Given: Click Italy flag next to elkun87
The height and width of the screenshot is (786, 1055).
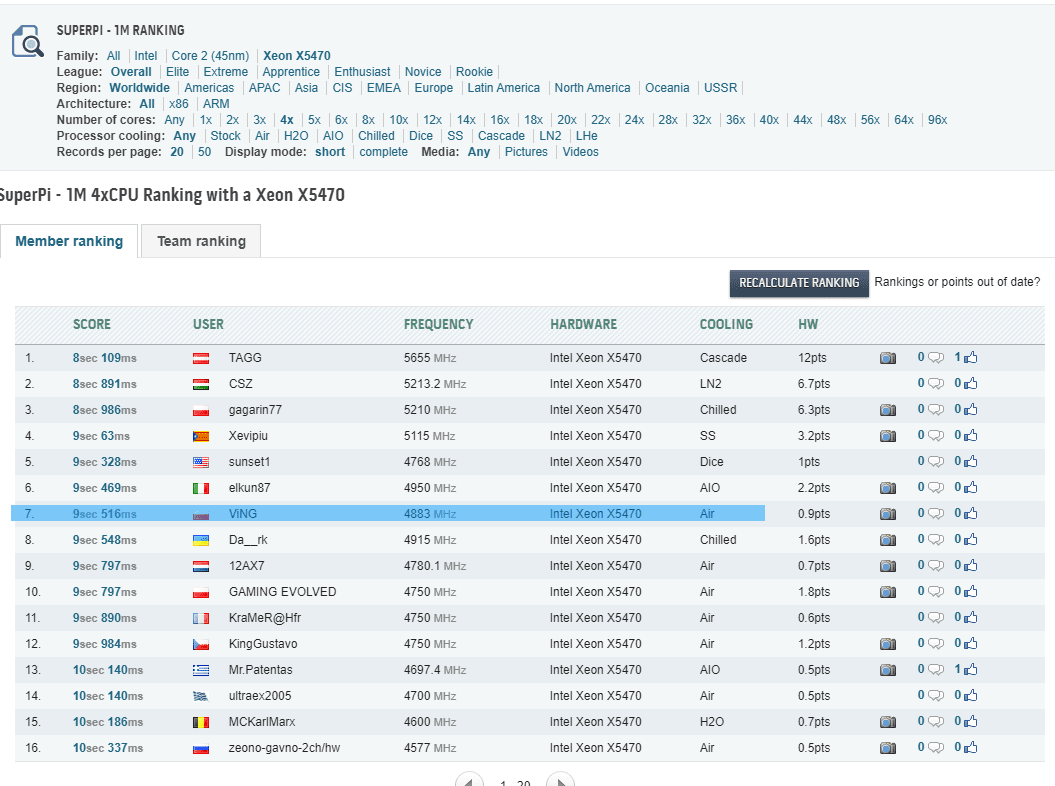Looking at the screenshot, I should coord(201,489).
